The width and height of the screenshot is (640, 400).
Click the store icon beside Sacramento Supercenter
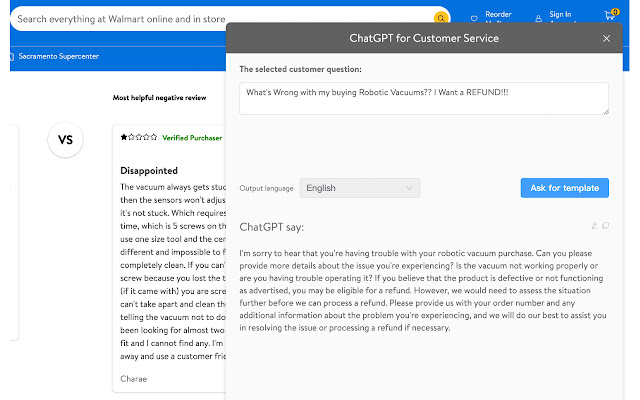click(11, 56)
